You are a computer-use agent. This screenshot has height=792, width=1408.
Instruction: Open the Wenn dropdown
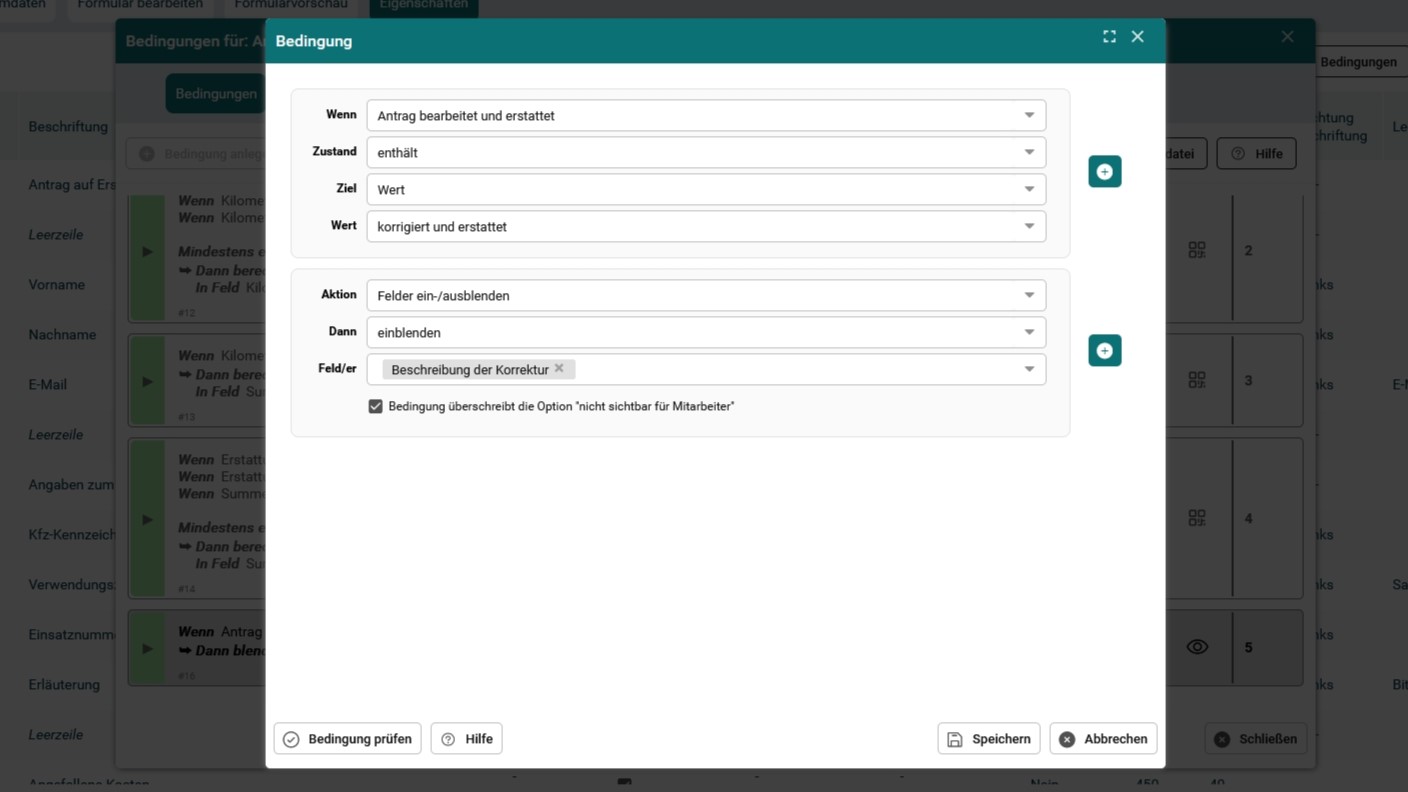pos(706,116)
